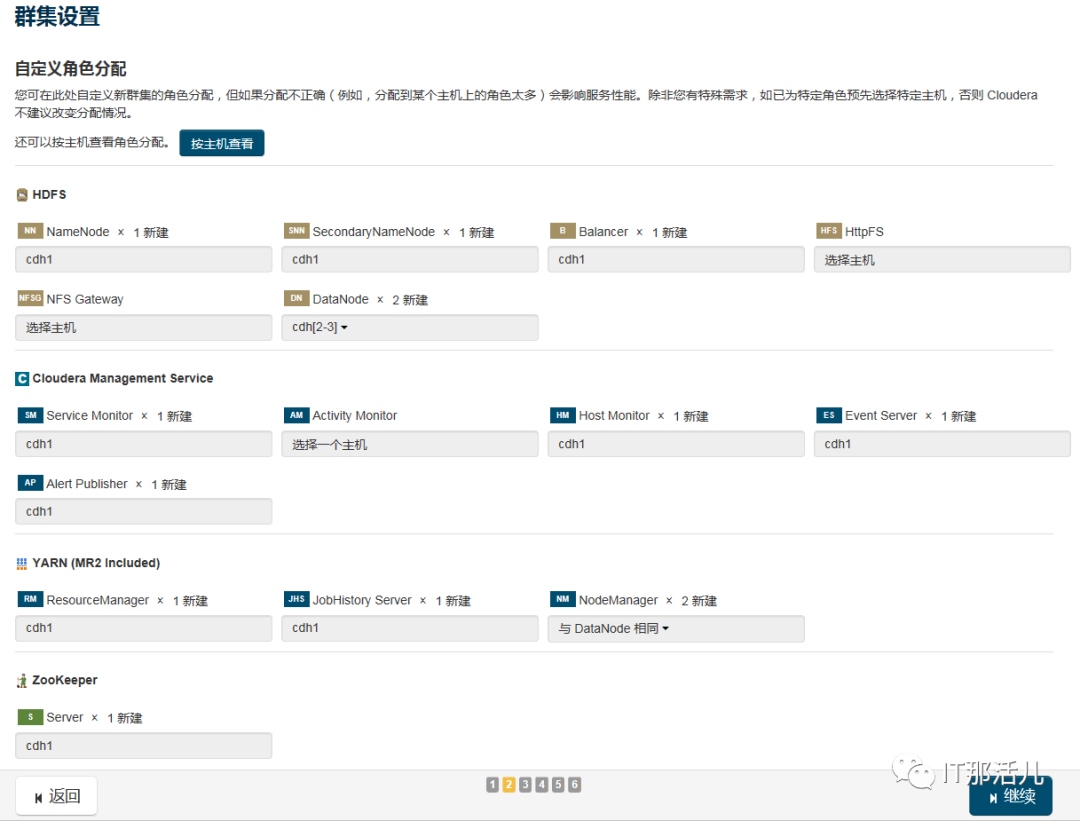Viewport: 1080px width, 821px height.
Task: Click the Cloudera Management Service heading text
Action: click(123, 379)
